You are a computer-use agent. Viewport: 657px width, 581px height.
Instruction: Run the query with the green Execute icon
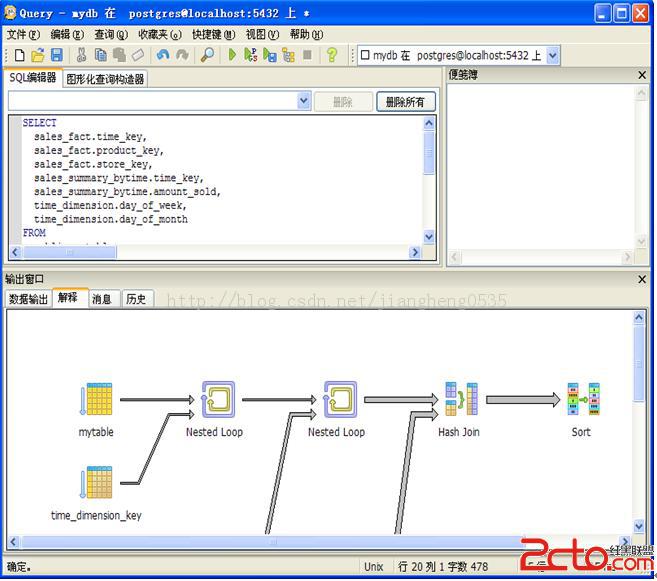pos(232,56)
